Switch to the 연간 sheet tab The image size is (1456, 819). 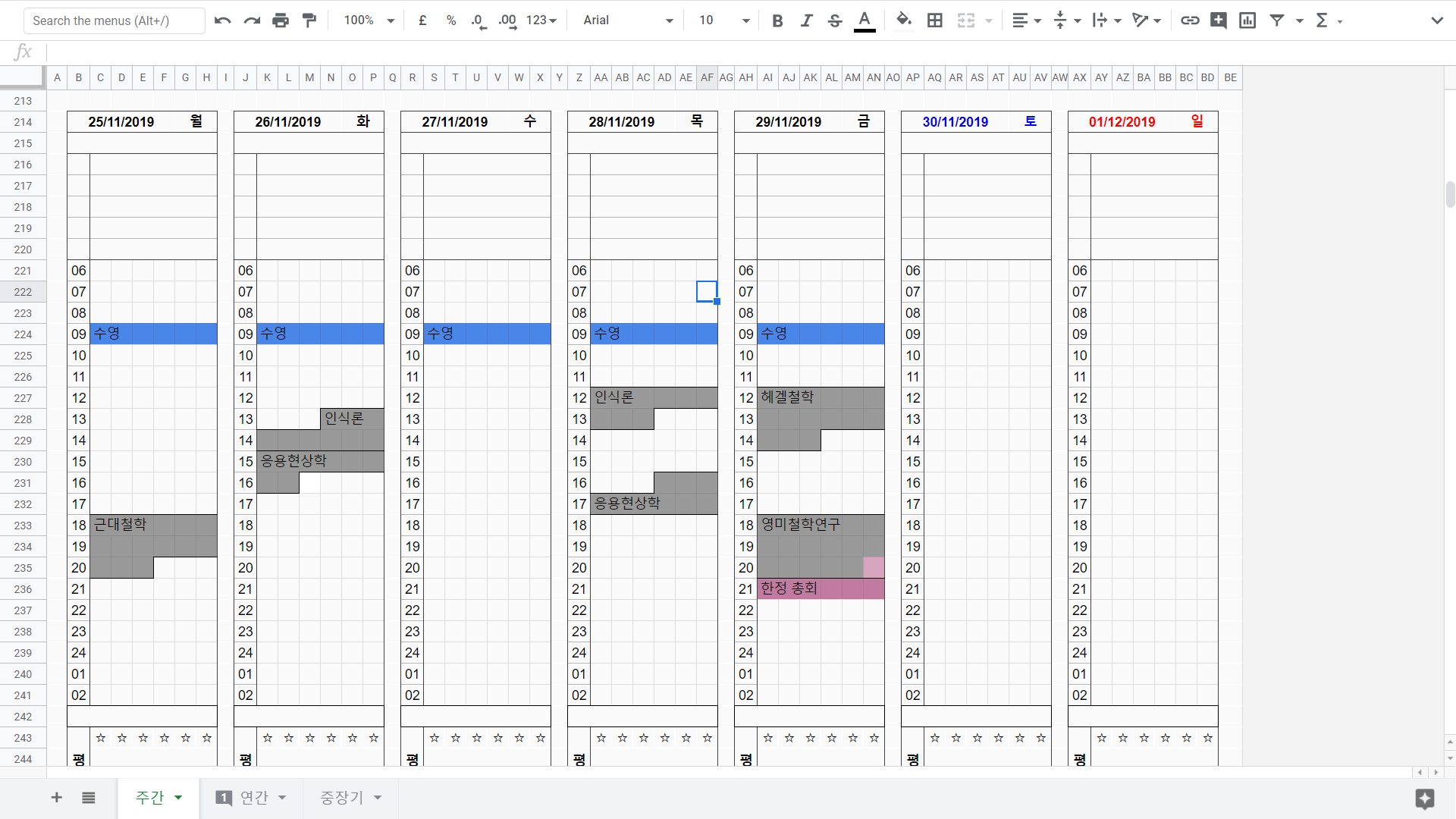tap(253, 798)
